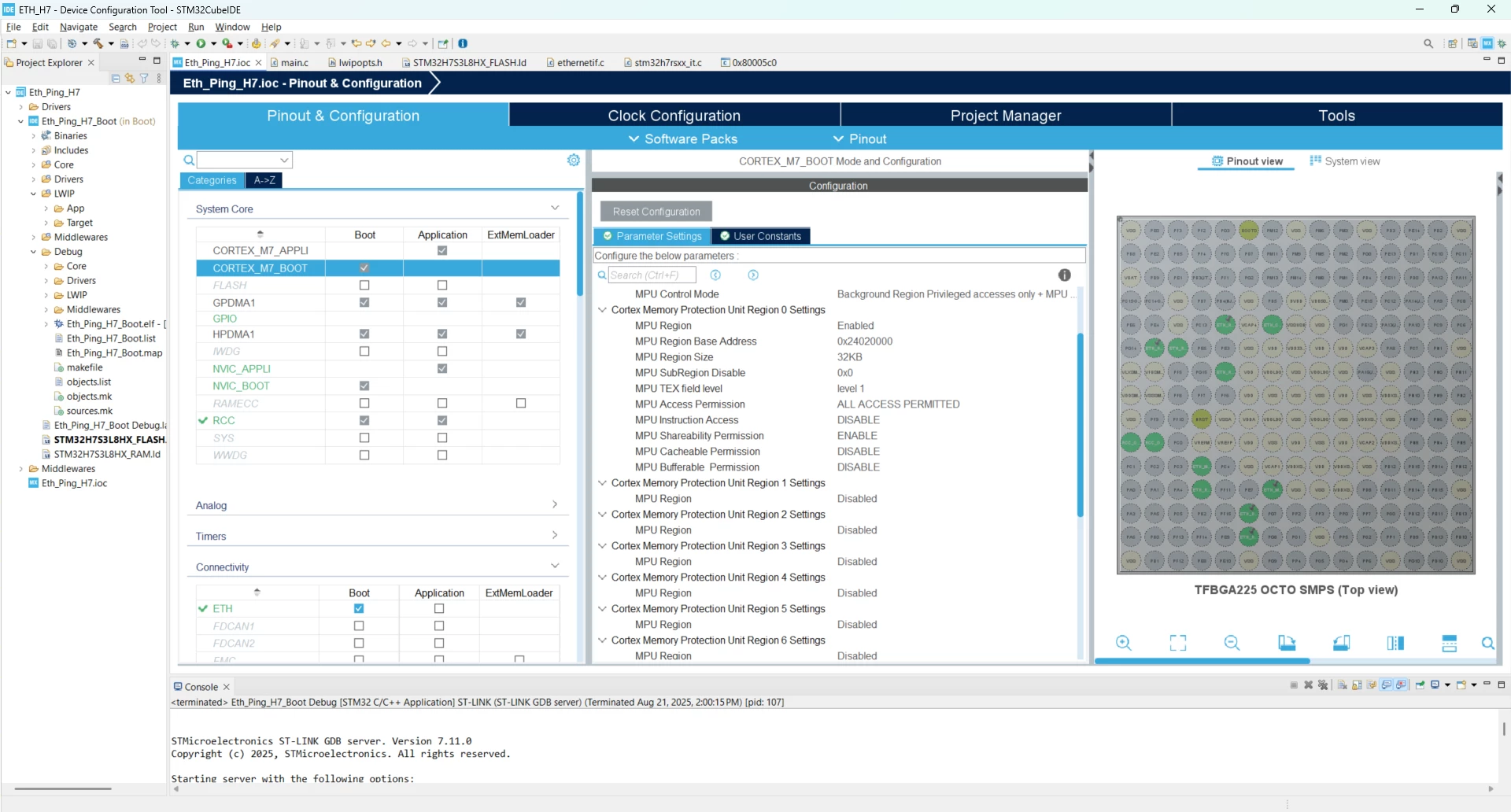Expand the Analog category
The width and height of the screenshot is (1511, 812).
tap(555, 505)
